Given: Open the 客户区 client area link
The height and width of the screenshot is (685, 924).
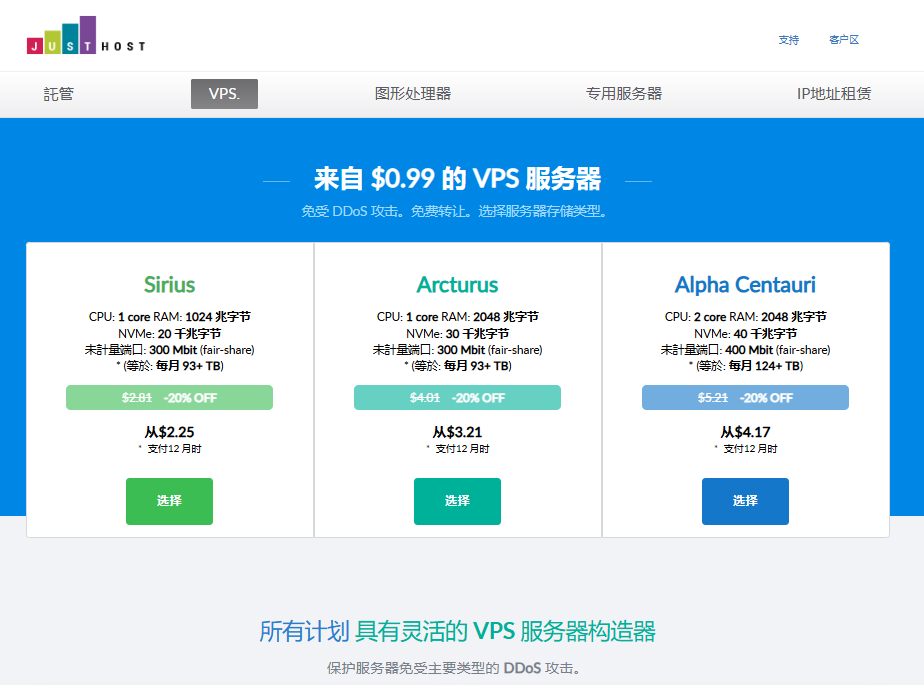Looking at the screenshot, I should coord(844,40).
